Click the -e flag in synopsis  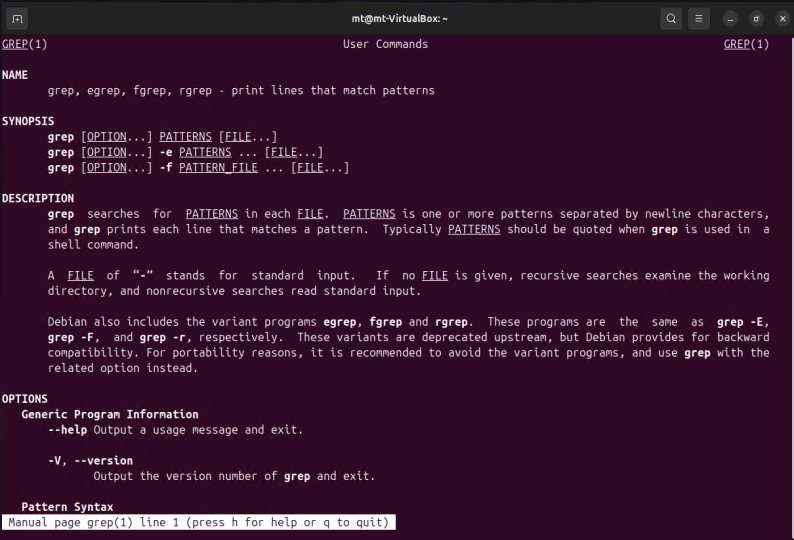click(166, 152)
